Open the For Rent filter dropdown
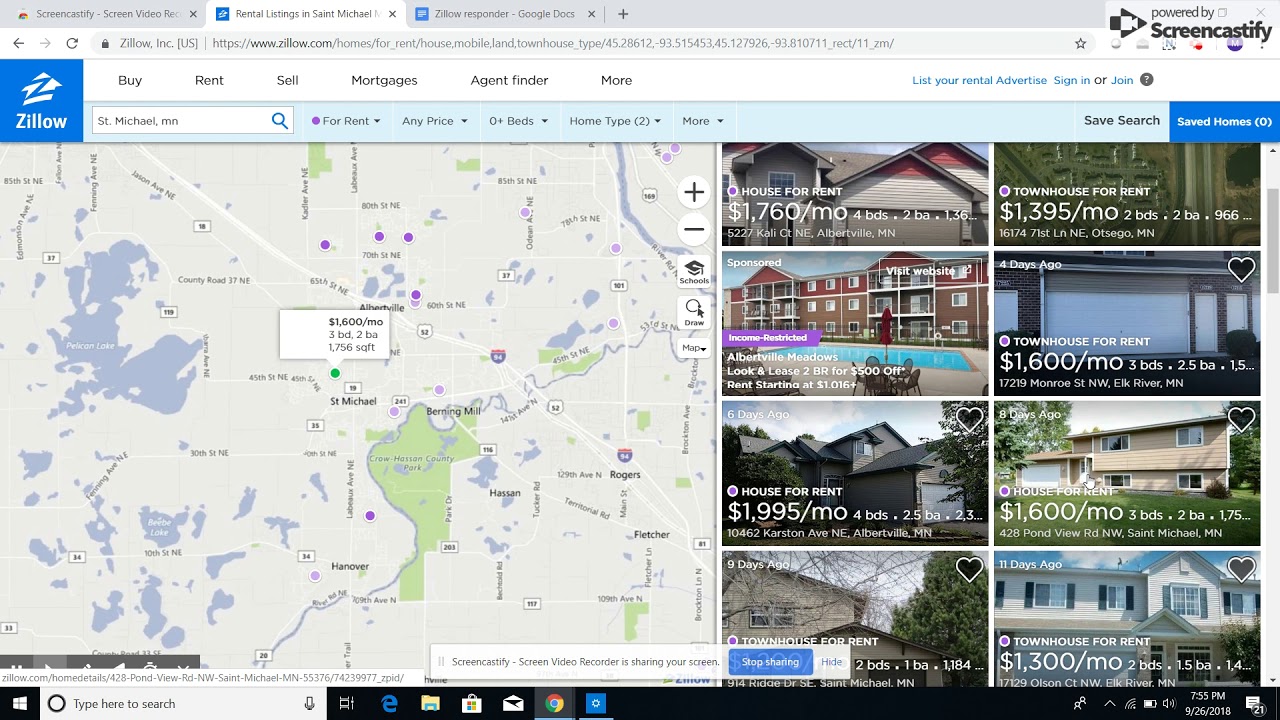Screen dimensions: 1280x720 point(346,121)
